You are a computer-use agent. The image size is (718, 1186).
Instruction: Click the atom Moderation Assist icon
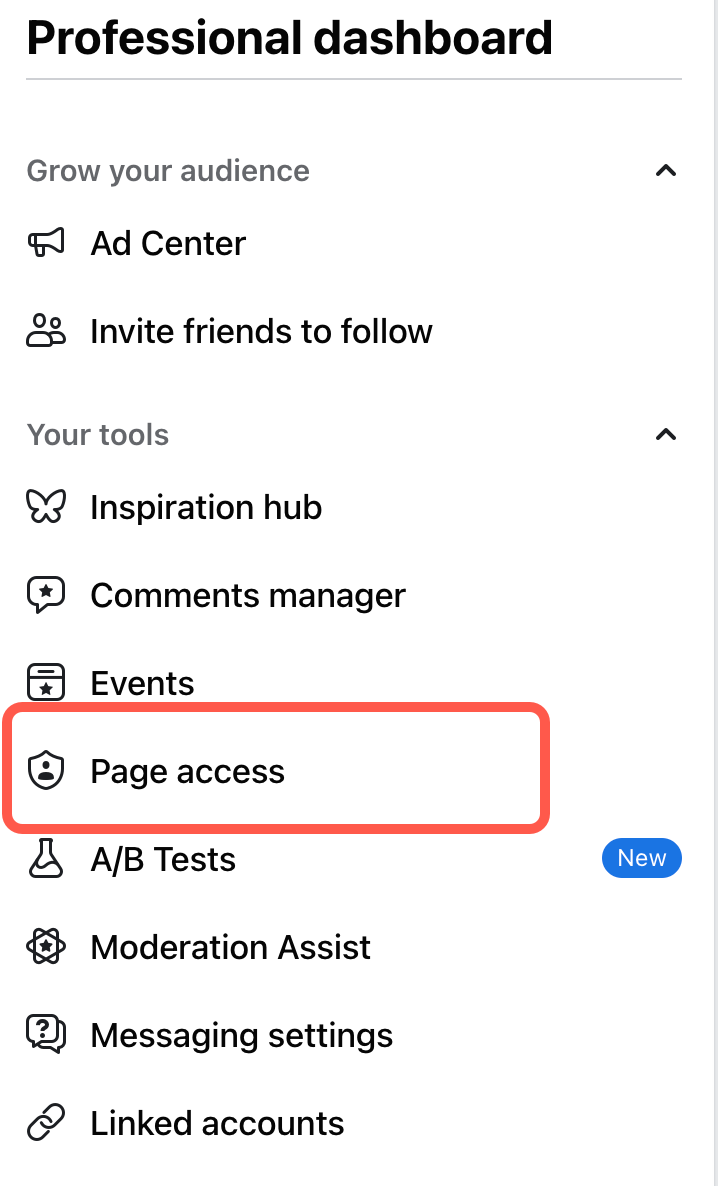[46, 947]
